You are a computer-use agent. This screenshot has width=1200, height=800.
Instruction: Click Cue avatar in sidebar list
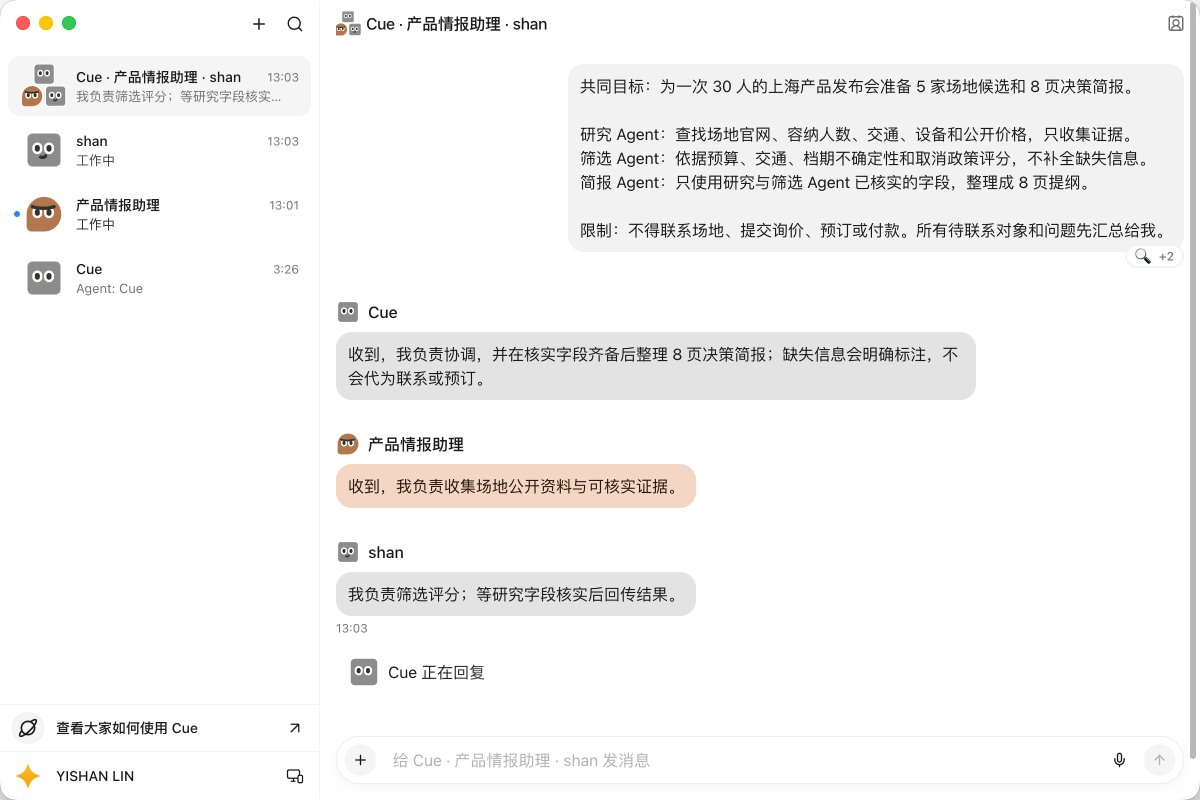[x=44, y=278]
